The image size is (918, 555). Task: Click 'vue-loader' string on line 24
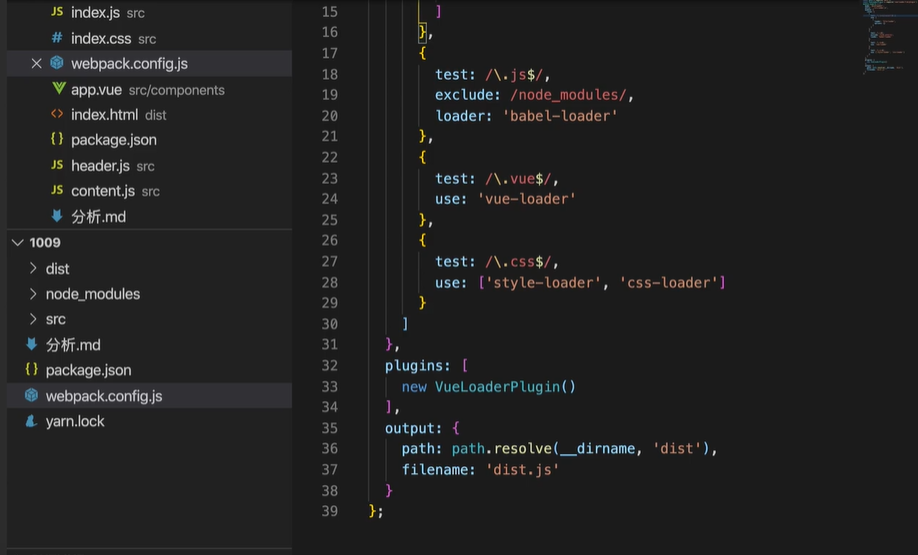point(526,199)
